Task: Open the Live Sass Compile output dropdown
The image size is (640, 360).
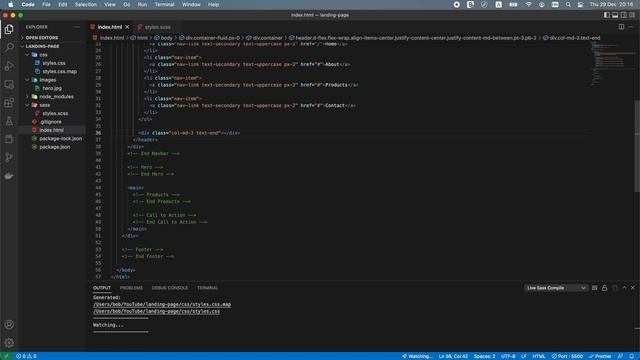Action: (556, 288)
